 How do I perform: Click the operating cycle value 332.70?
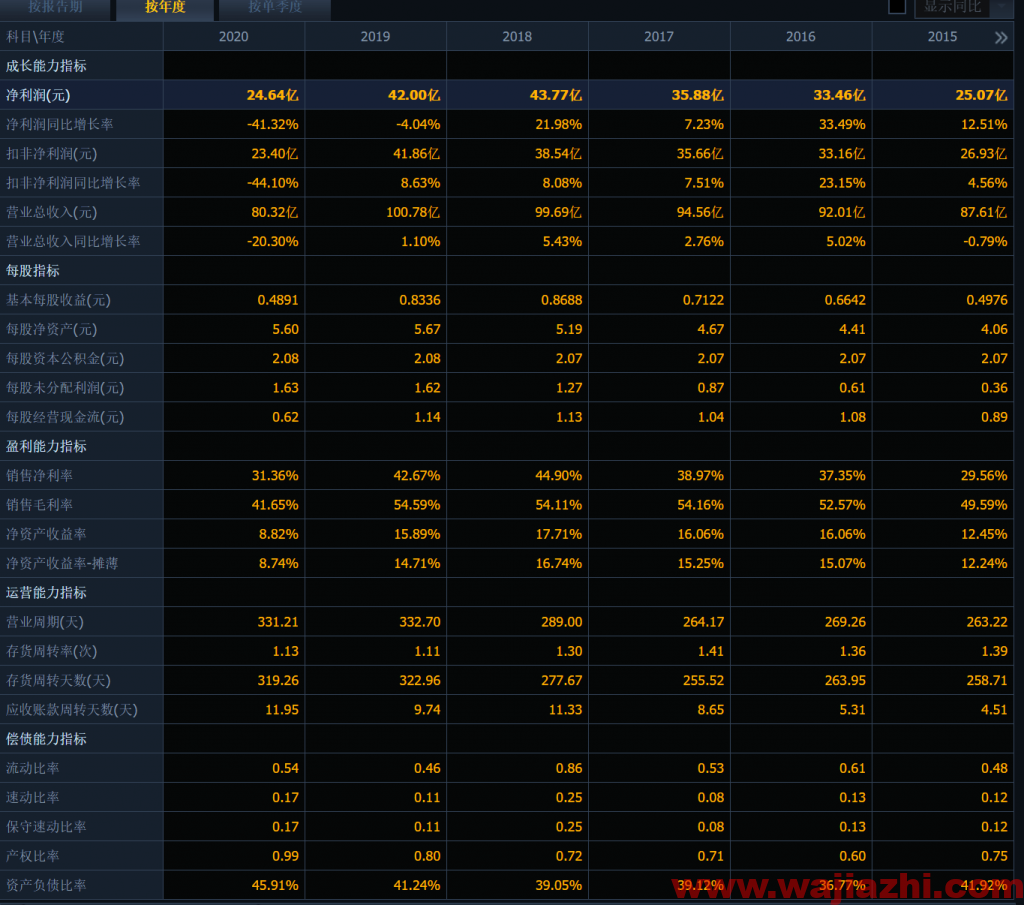(420, 622)
